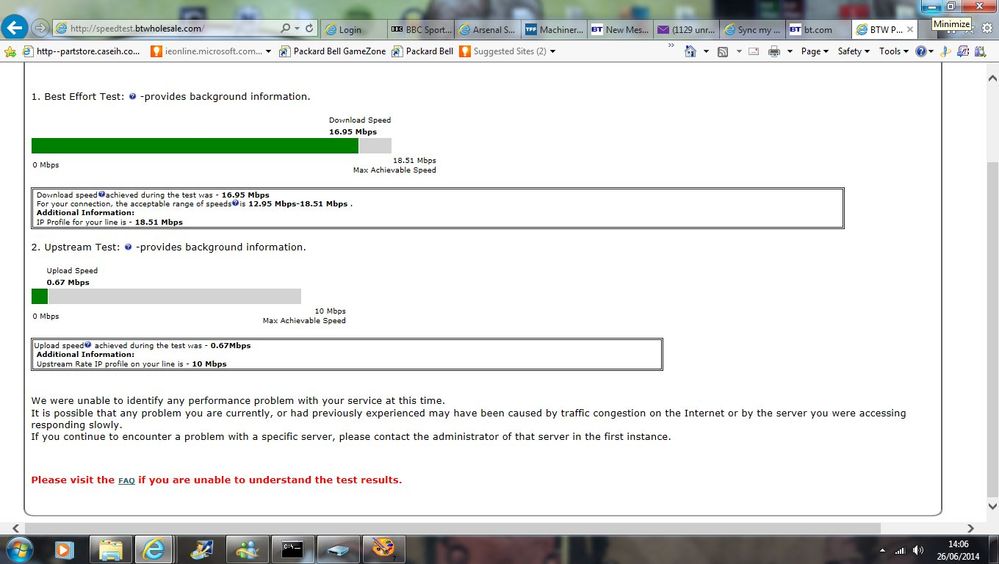The width and height of the screenshot is (999, 564).
Task: Click the volume speaker icon in system tray
Action: point(918,549)
